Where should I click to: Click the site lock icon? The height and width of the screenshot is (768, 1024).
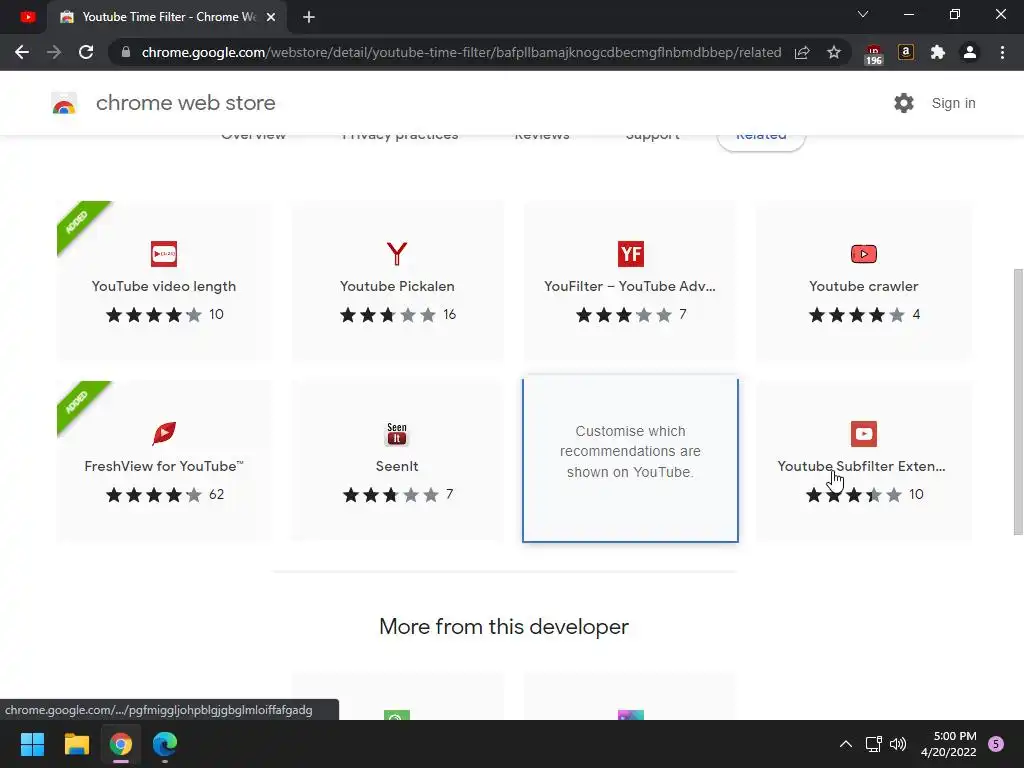[x=125, y=52]
